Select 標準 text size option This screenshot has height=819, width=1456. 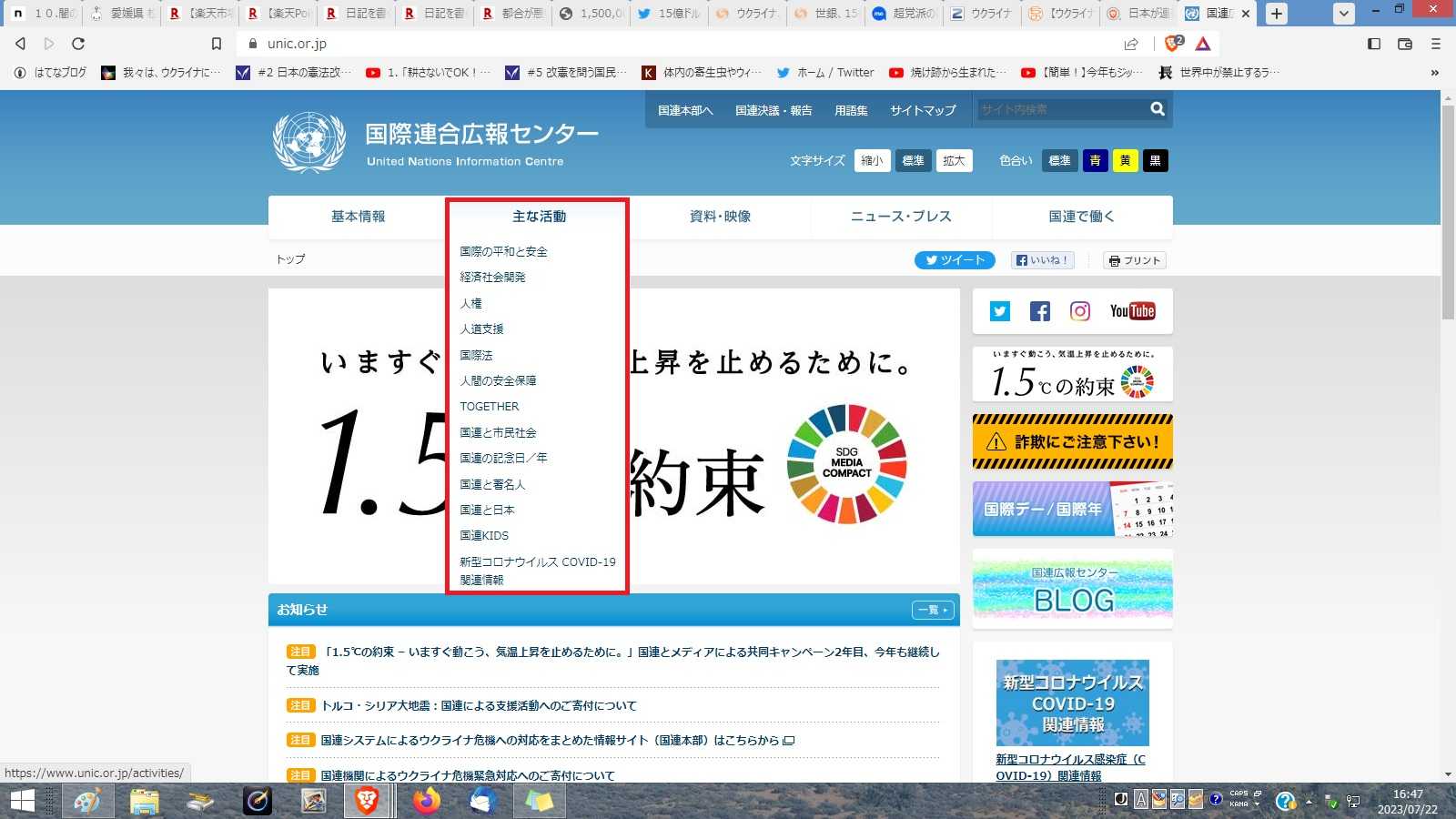pos(913,161)
